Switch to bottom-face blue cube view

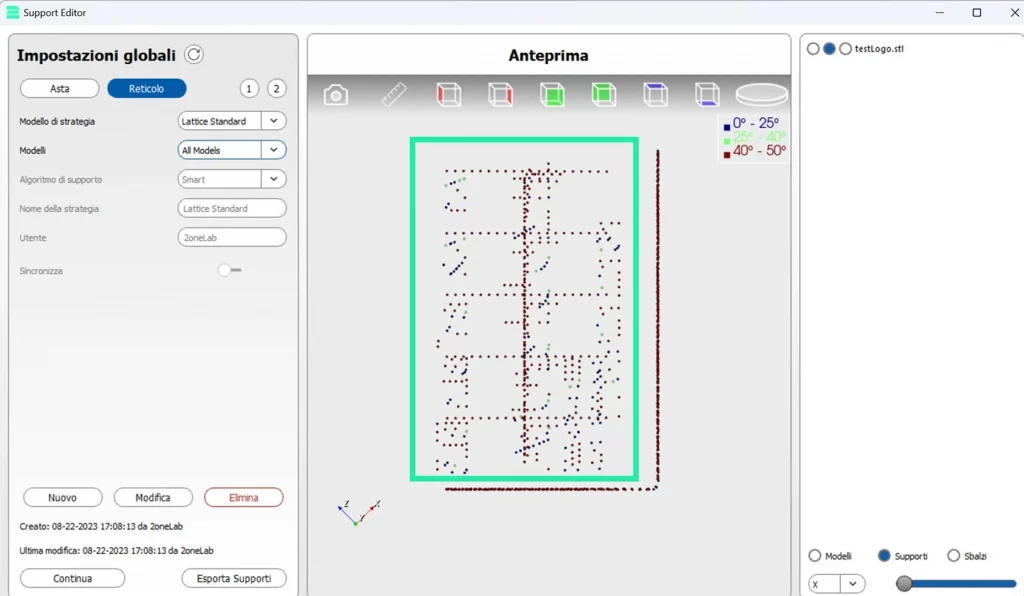click(x=707, y=95)
